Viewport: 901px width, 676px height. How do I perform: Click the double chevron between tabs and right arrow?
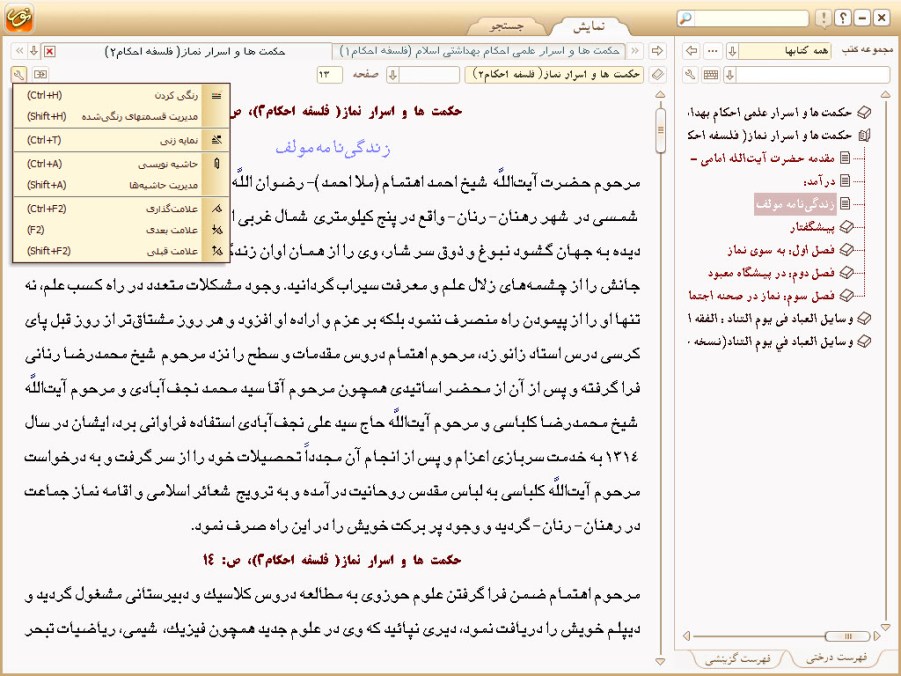[x=635, y=51]
